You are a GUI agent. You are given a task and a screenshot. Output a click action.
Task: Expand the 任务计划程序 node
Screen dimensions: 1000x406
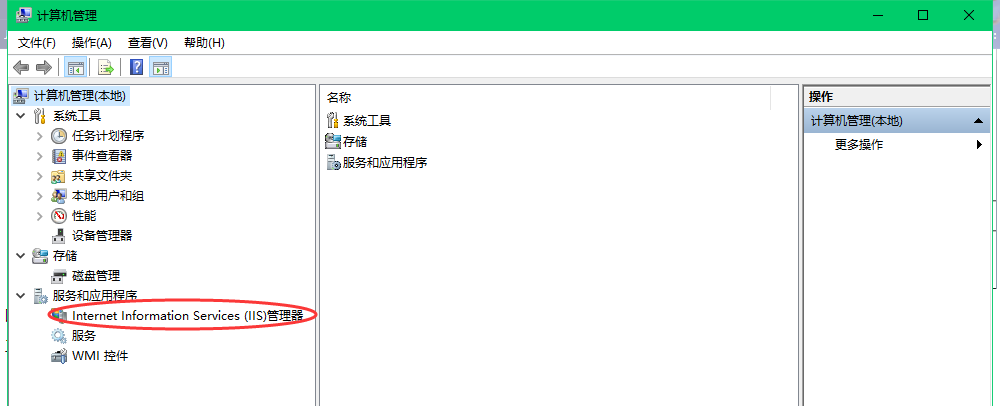[40, 136]
